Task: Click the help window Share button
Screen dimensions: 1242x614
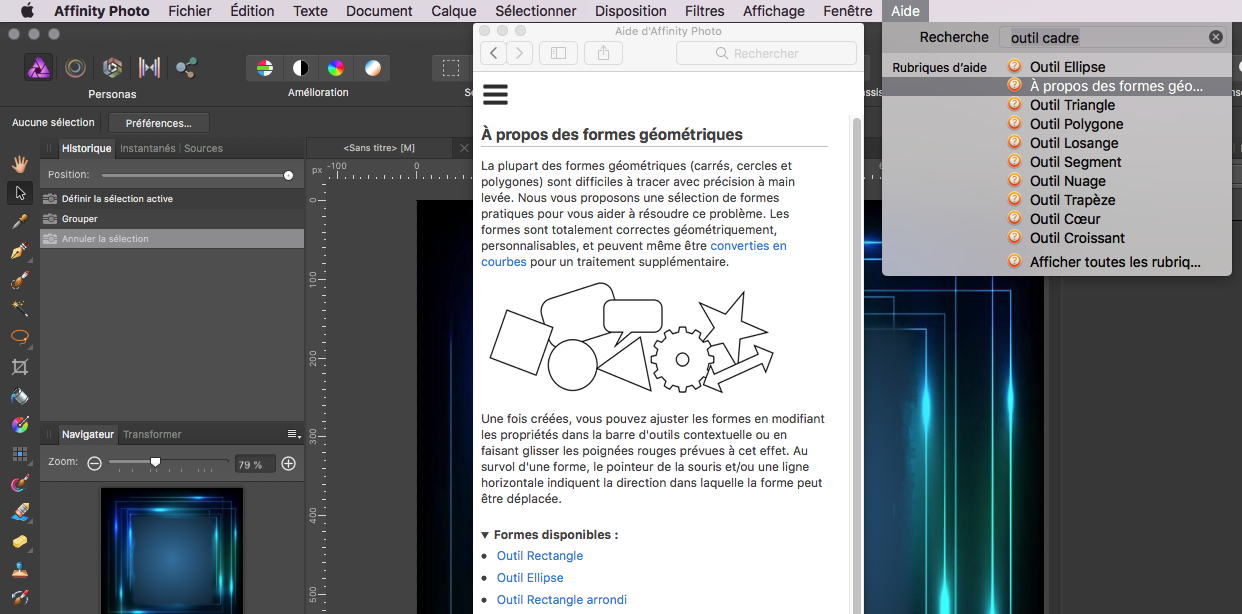Action: point(603,53)
